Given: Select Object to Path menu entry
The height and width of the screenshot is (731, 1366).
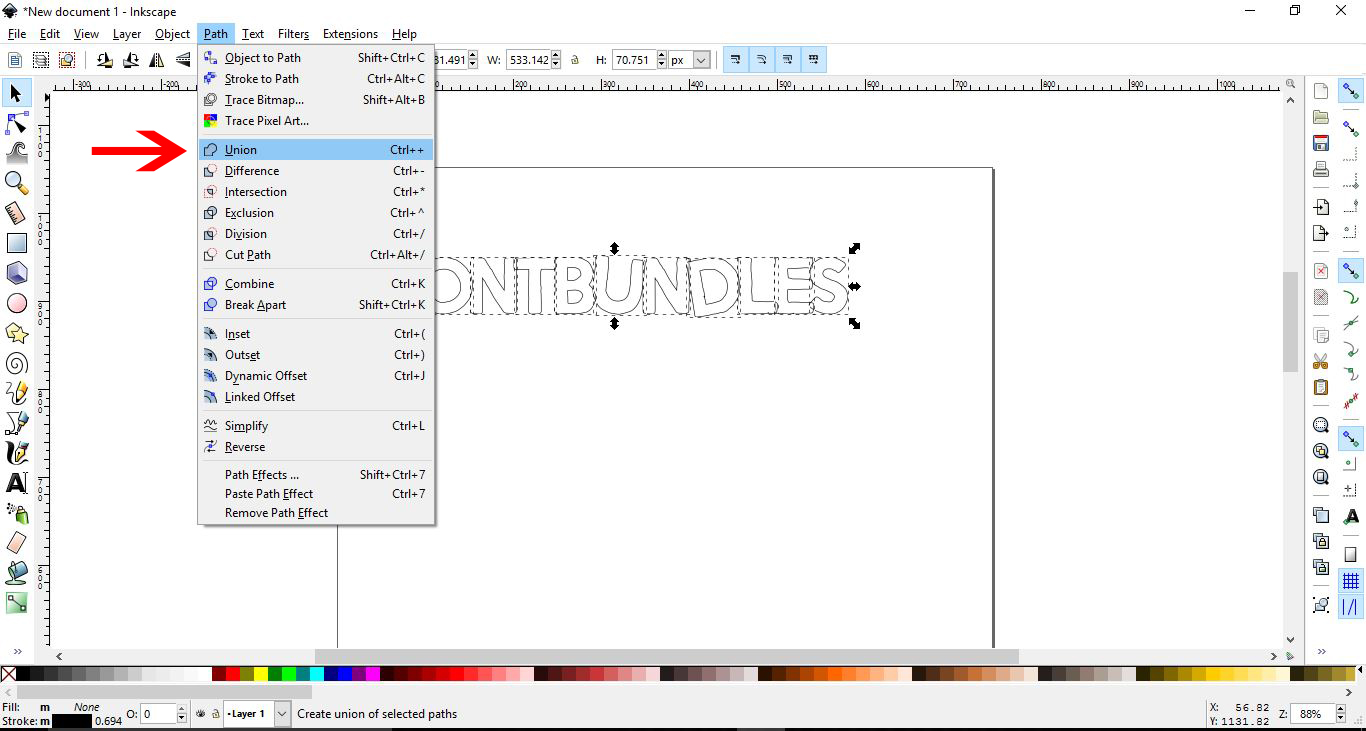Looking at the screenshot, I should [316, 58].
